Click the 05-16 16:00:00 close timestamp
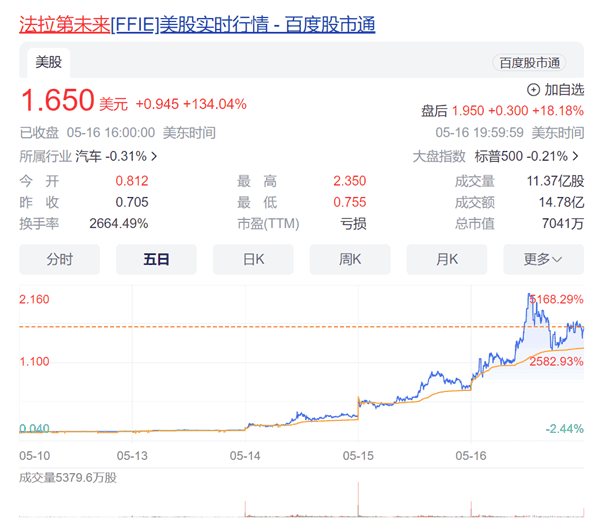 point(111,133)
